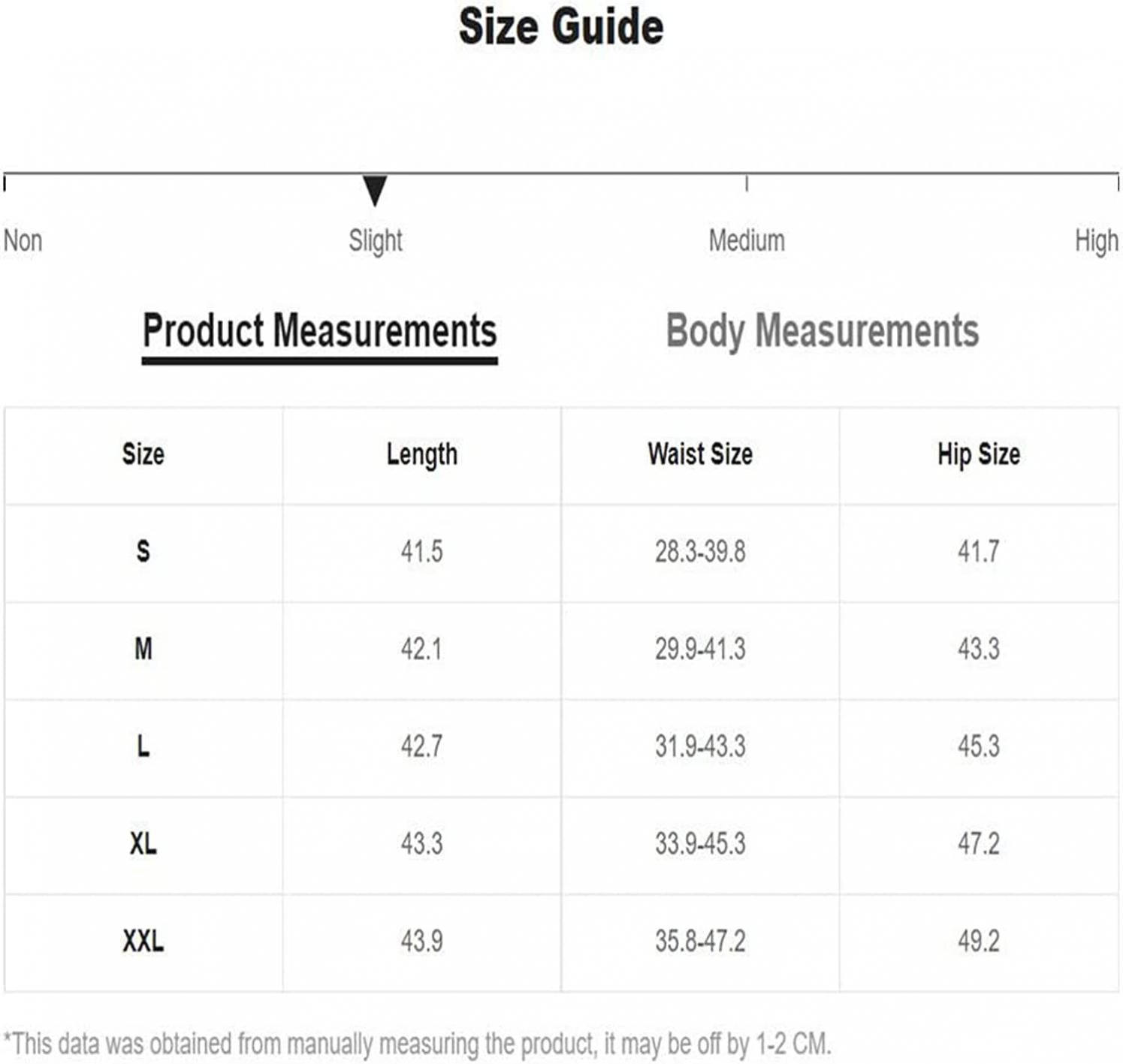The width and height of the screenshot is (1123, 1064).
Task: Select the M size row label
Action: pos(143,649)
